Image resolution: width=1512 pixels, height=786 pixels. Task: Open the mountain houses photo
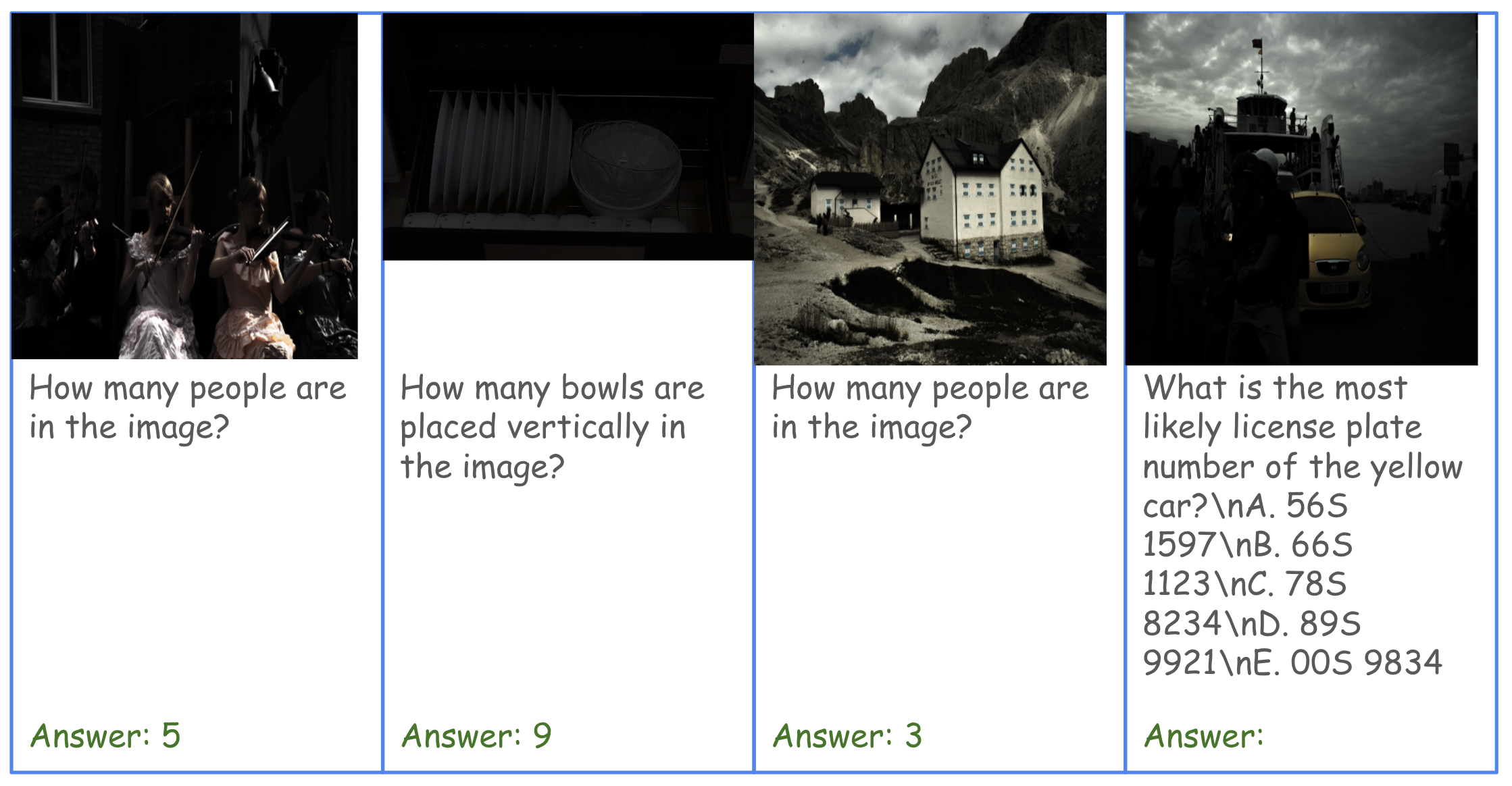(x=930, y=189)
